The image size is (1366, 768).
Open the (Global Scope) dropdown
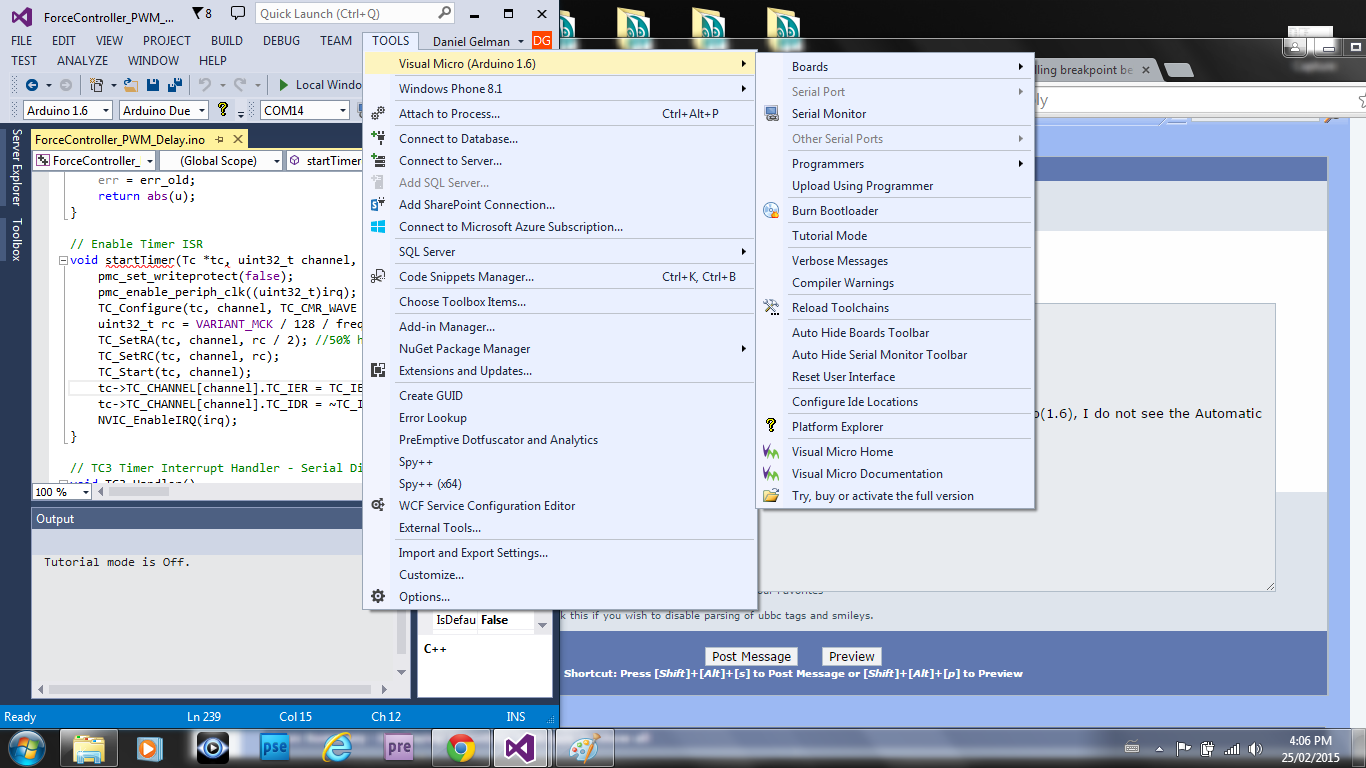point(221,160)
